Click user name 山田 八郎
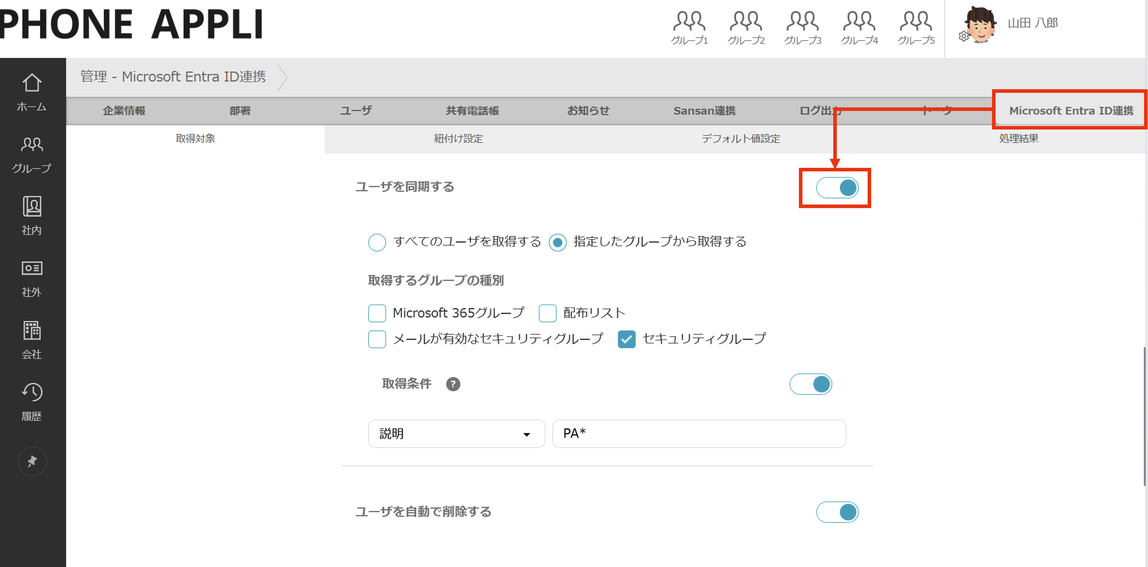 pos(1032,23)
